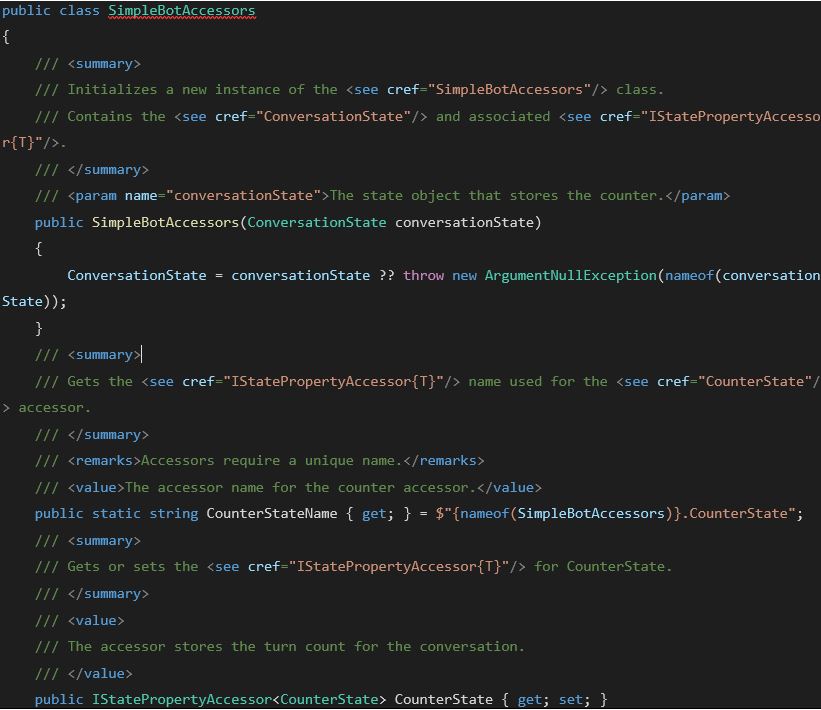Click the 'set;' accessor on the last line
The image size is (821, 710).
click(x=574, y=700)
